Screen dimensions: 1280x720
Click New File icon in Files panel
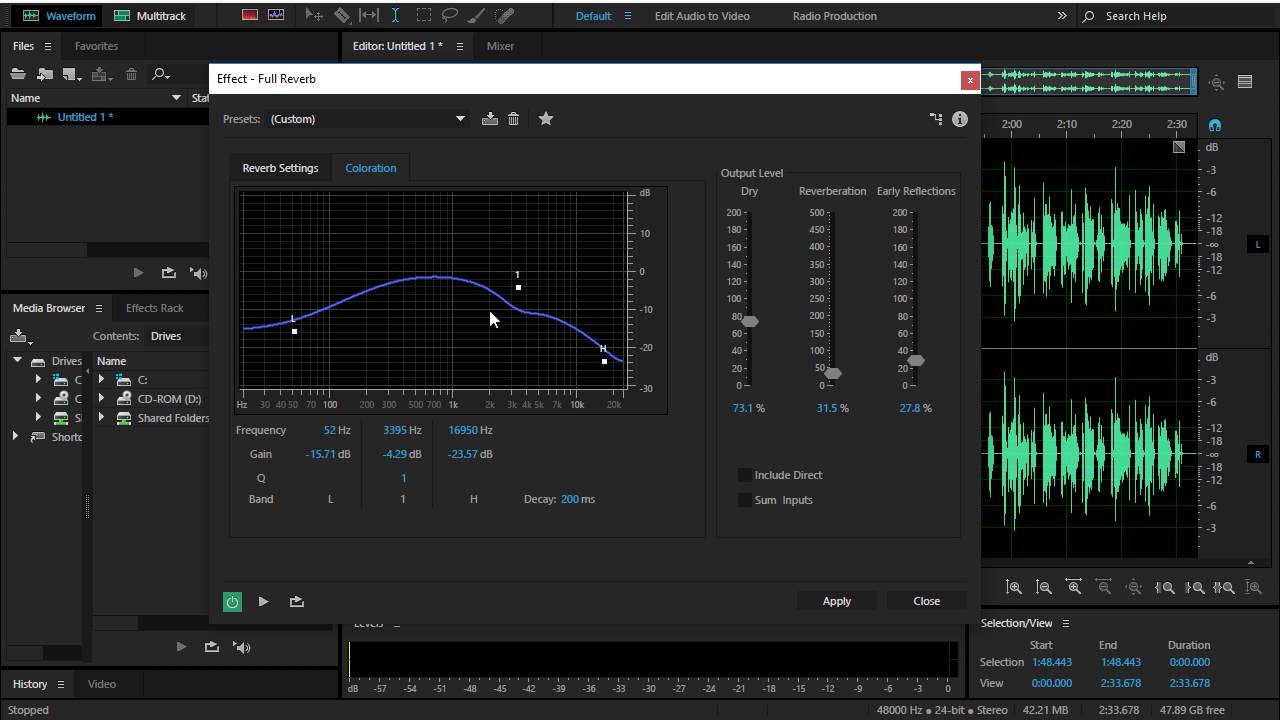[x=71, y=74]
